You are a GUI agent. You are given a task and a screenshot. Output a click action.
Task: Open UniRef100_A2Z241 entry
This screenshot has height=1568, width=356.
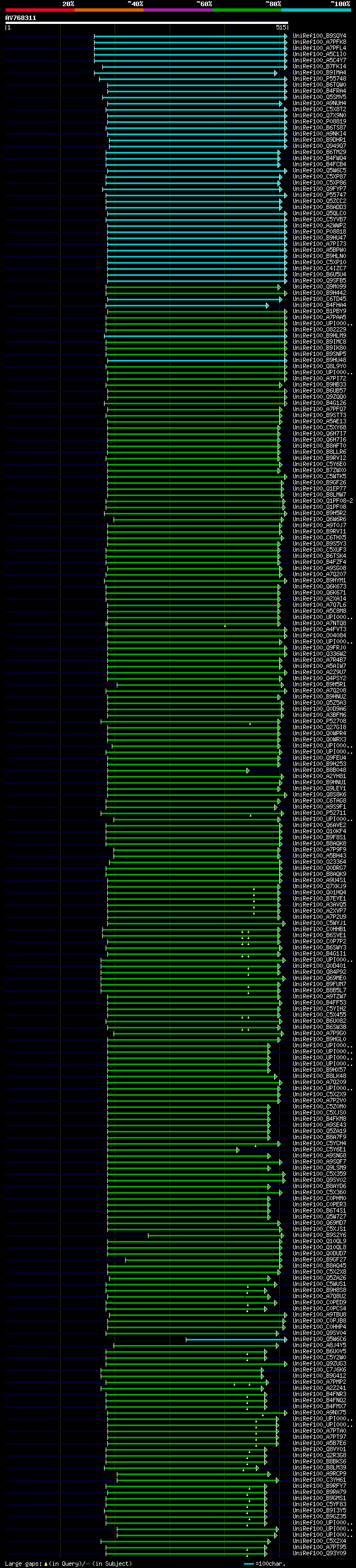(x=319, y=1388)
